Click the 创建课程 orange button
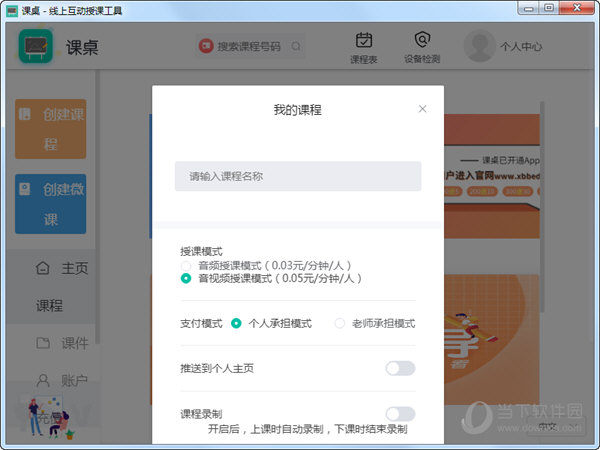600x450 pixels. (50, 129)
